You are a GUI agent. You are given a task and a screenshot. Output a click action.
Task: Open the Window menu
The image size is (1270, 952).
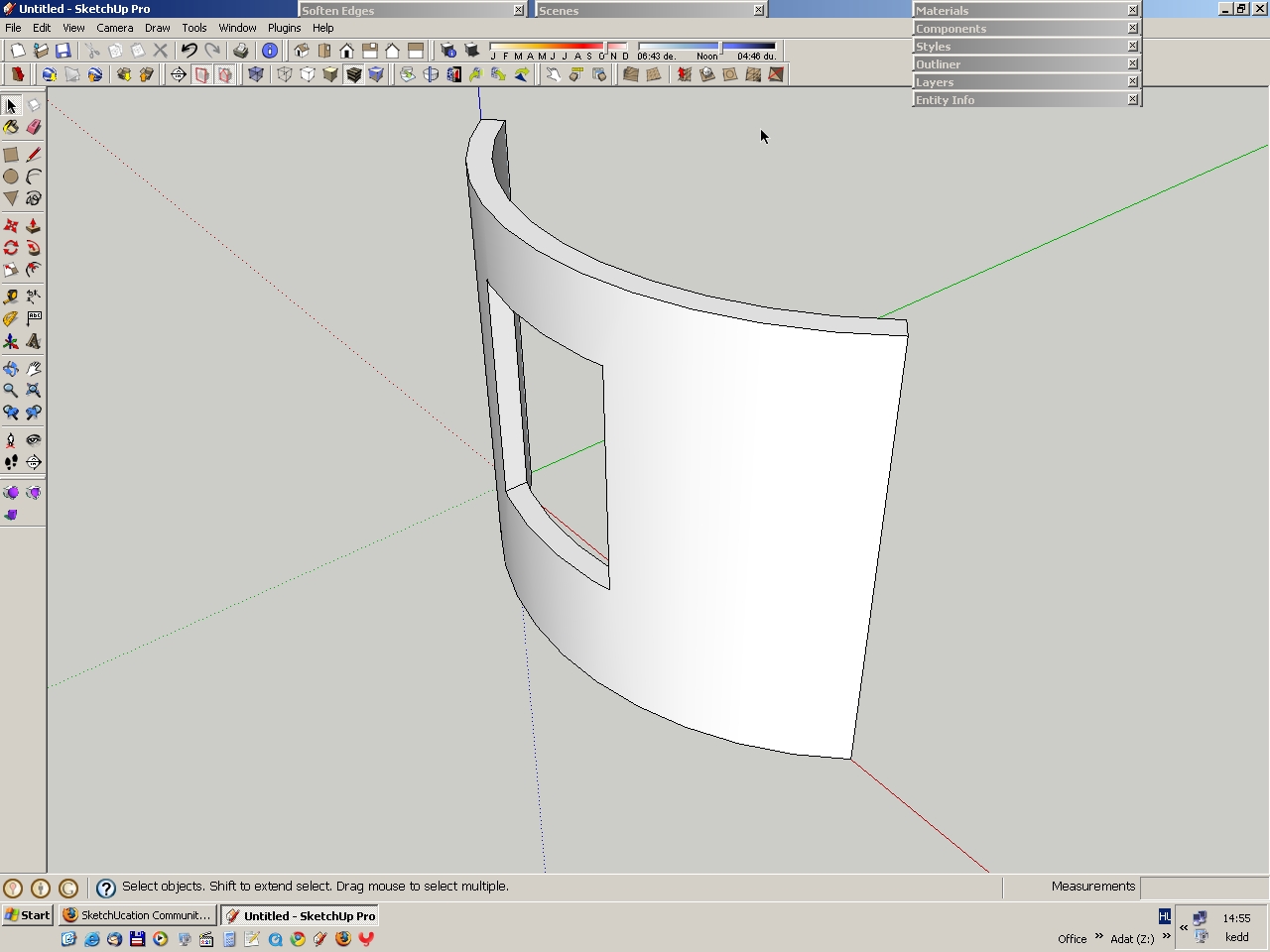(237, 28)
